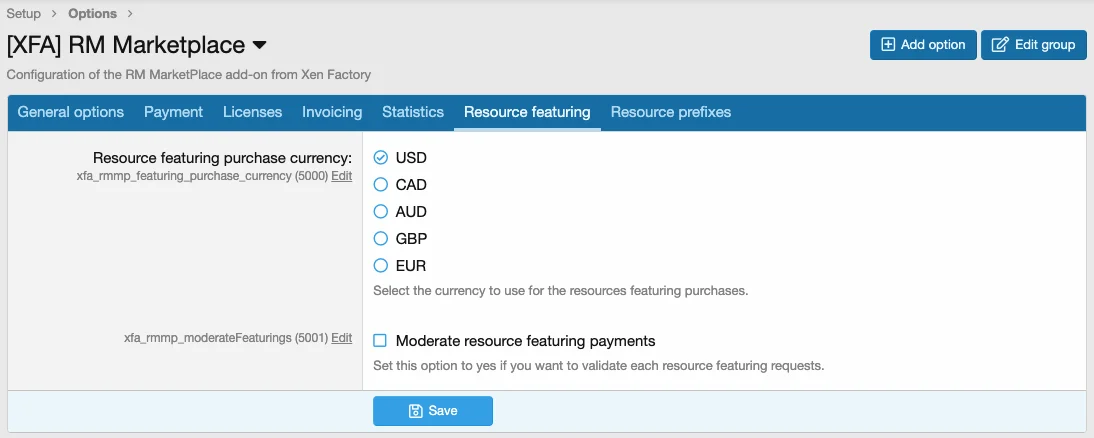Expand the RM Marketplace title dropdown arrow
1094x438 pixels.
click(x=259, y=45)
